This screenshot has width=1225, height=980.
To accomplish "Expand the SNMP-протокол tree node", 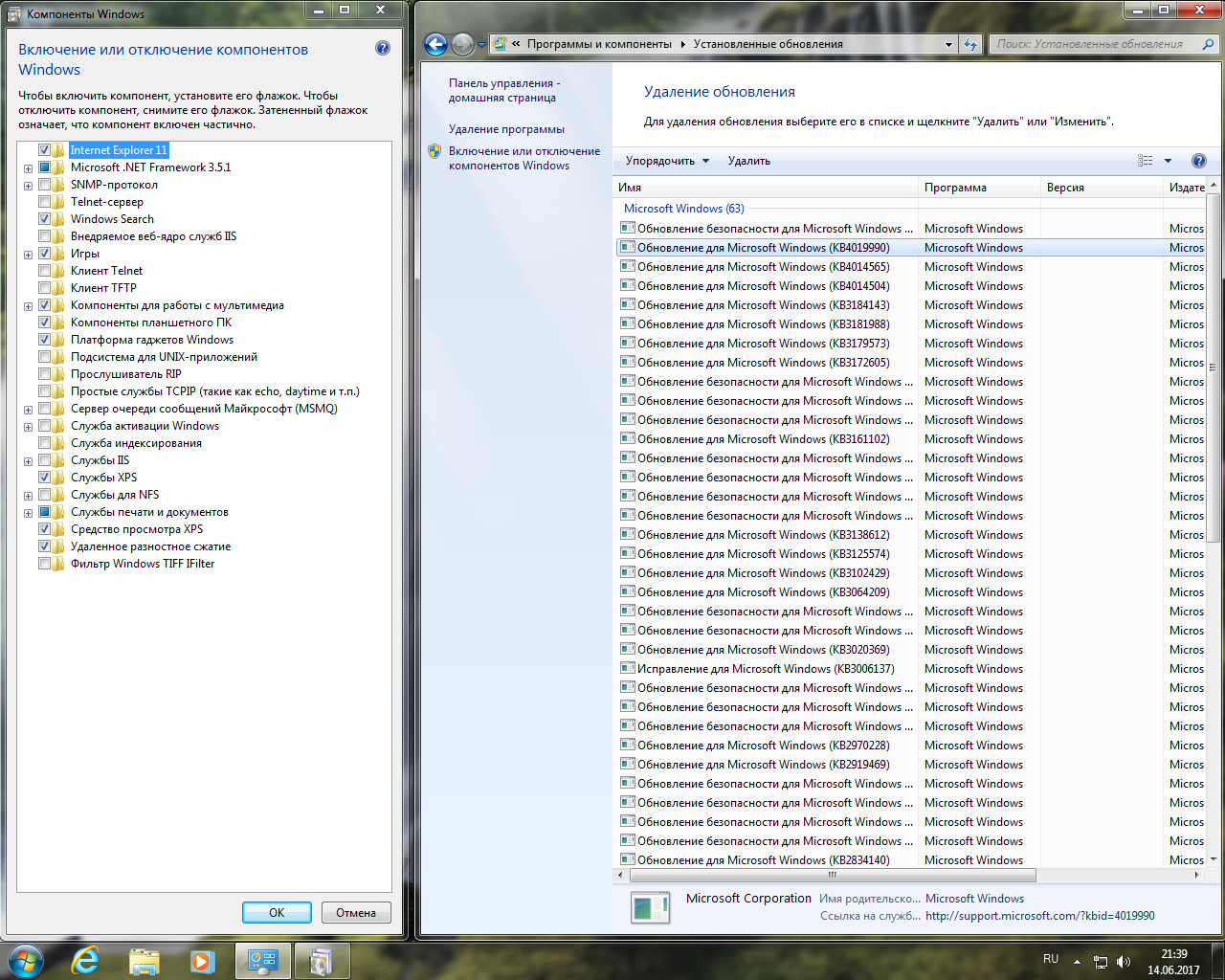I will click(x=28, y=186).
